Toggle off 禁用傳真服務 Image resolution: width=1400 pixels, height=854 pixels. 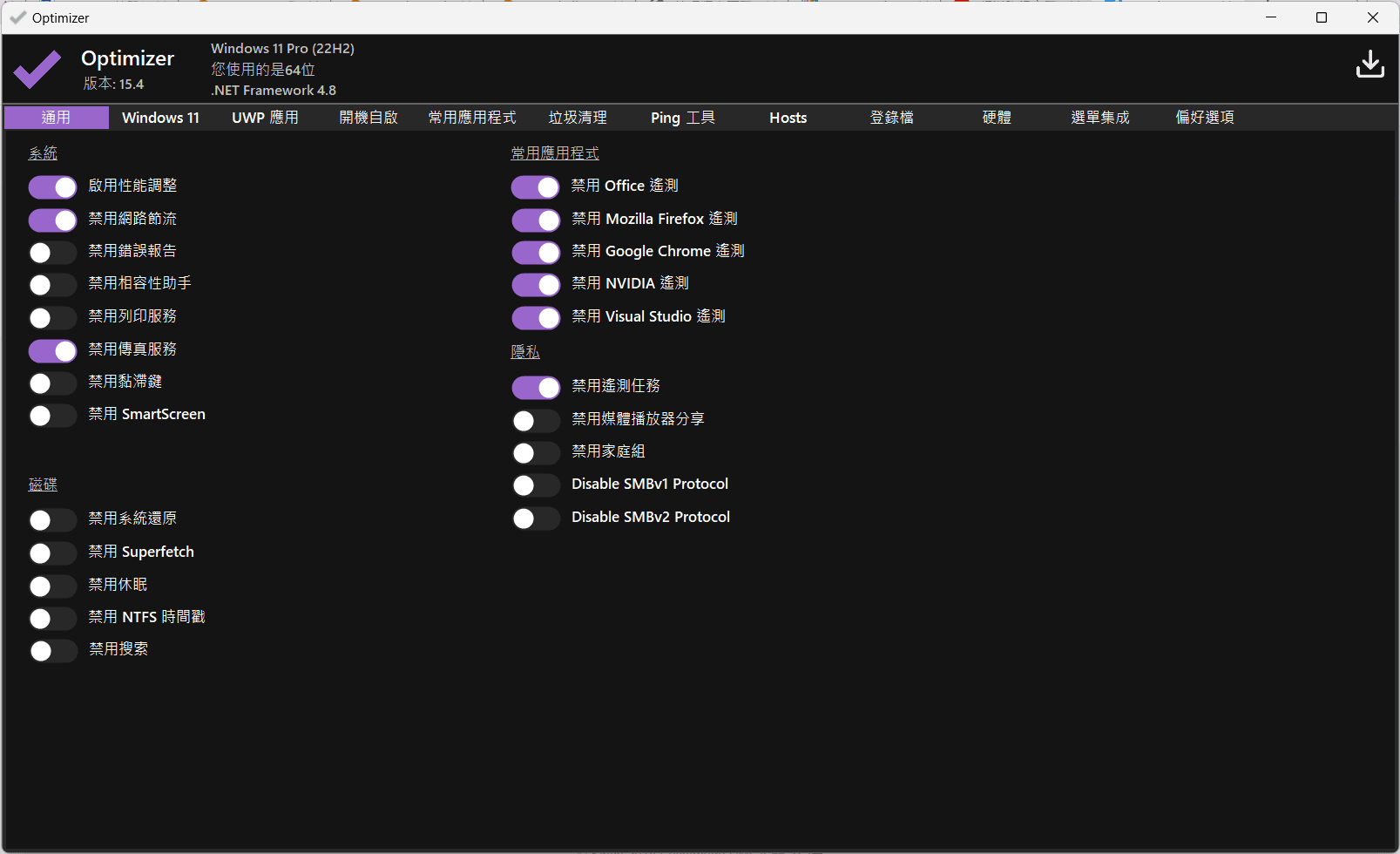coord(52,350)
